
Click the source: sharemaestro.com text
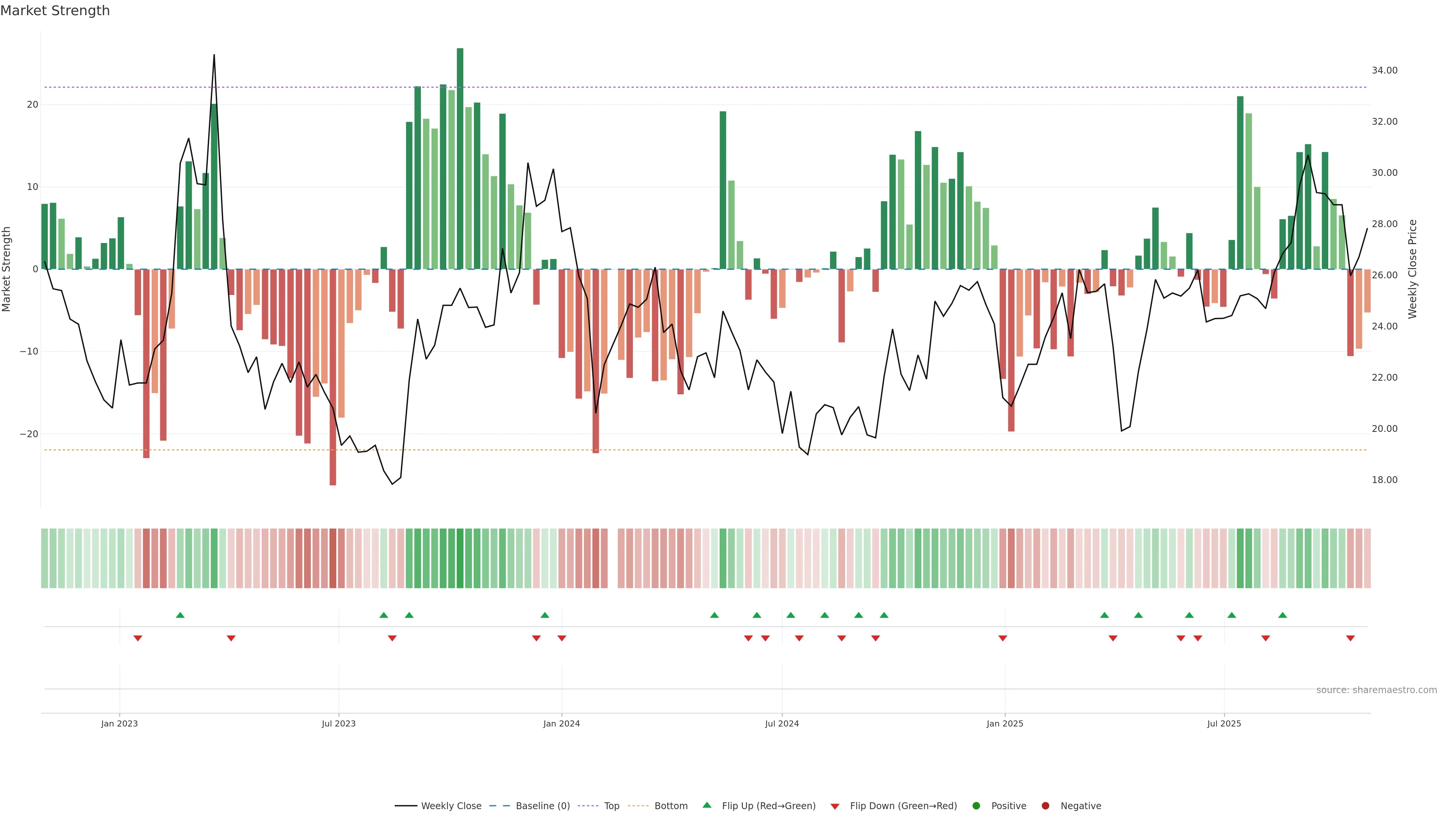coord(1376,690)
